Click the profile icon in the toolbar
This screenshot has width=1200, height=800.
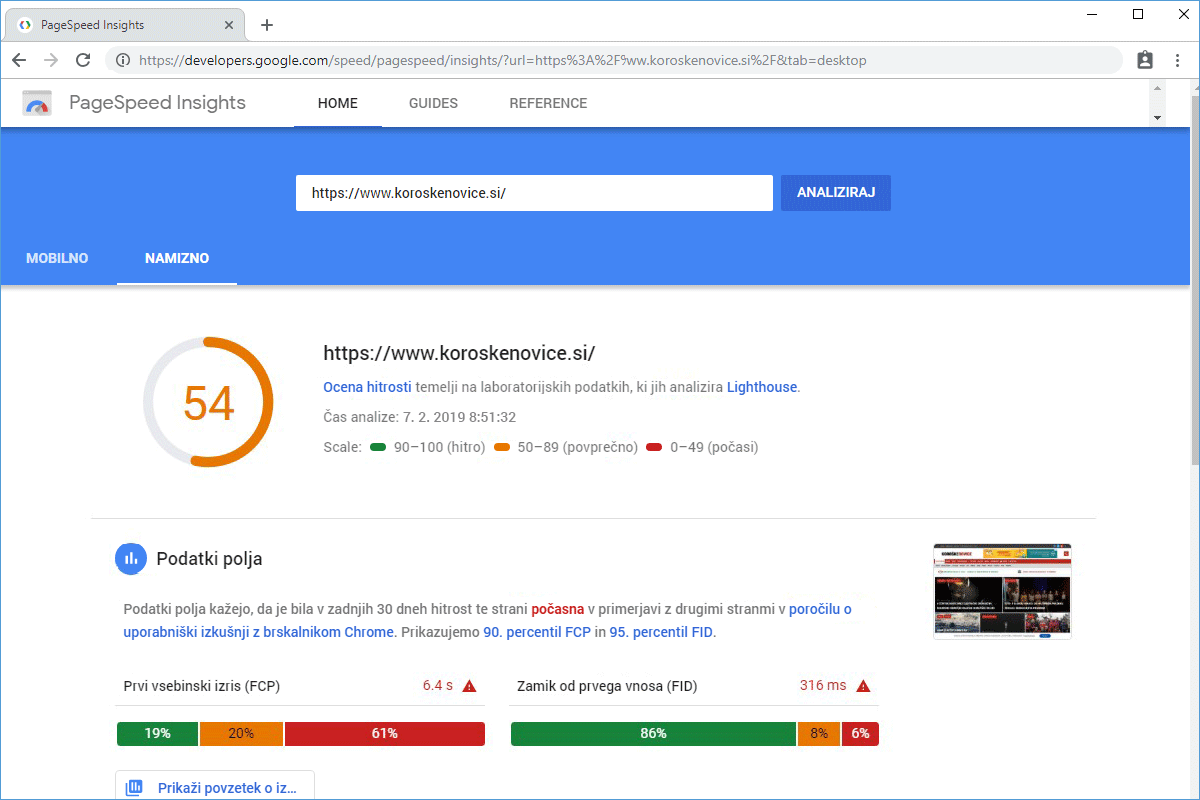tap(1145, 60)
